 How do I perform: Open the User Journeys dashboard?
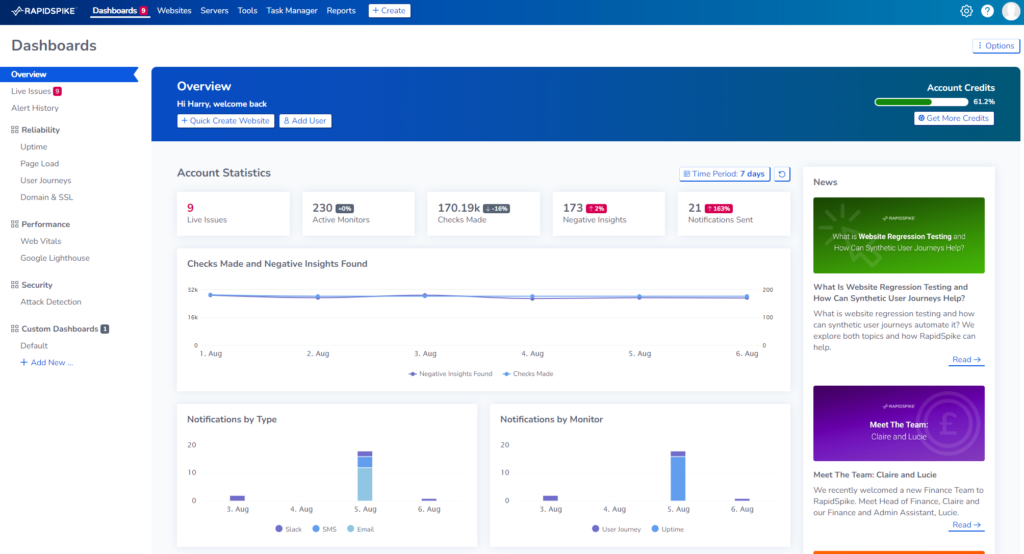(x=46, y=180)
